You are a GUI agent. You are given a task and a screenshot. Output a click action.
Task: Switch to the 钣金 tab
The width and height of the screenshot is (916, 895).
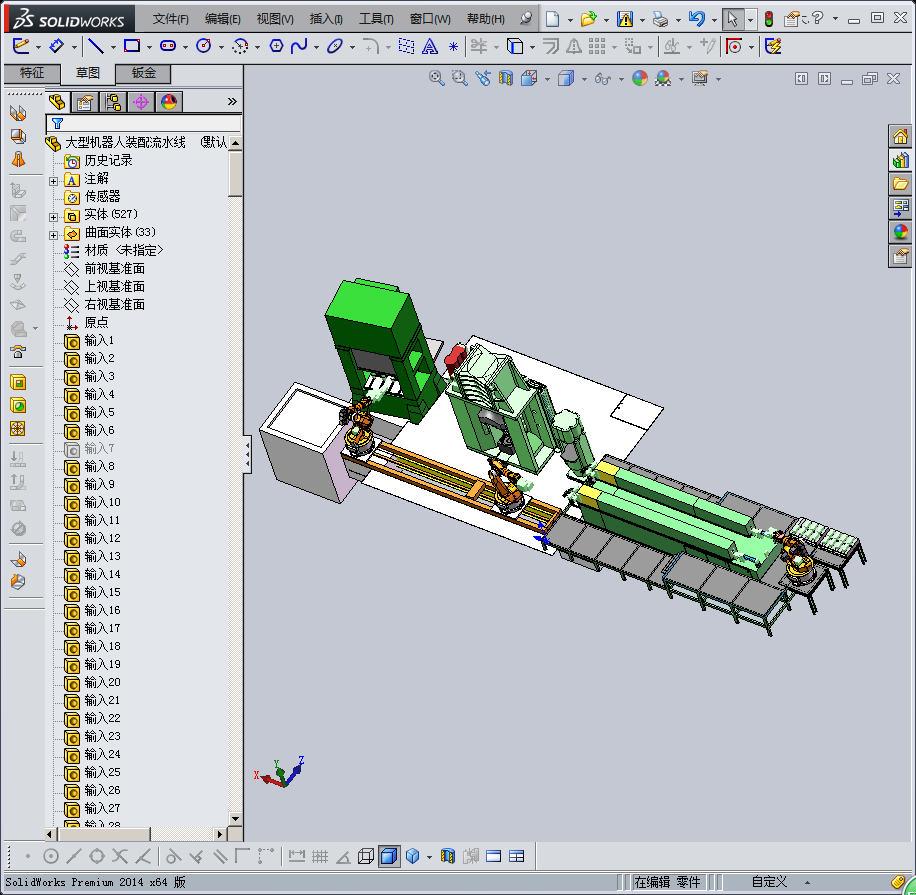pos(144,73)
